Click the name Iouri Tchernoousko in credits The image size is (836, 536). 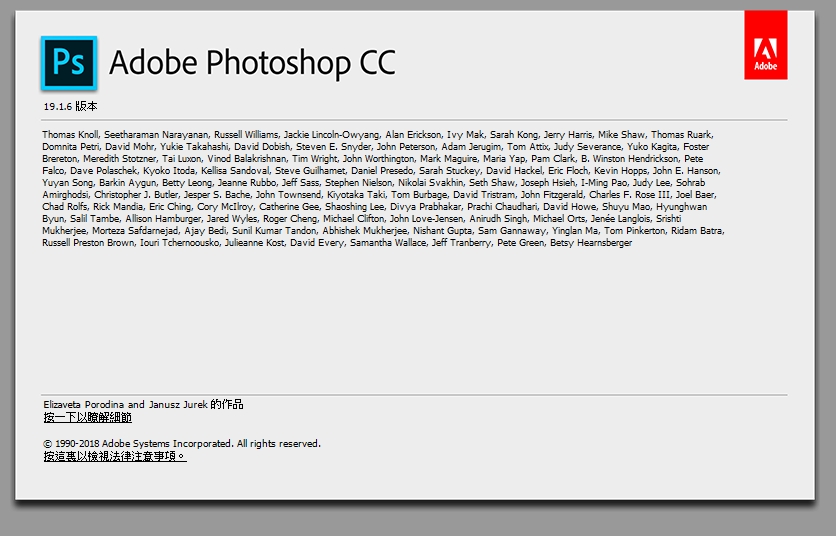[179, 243]
